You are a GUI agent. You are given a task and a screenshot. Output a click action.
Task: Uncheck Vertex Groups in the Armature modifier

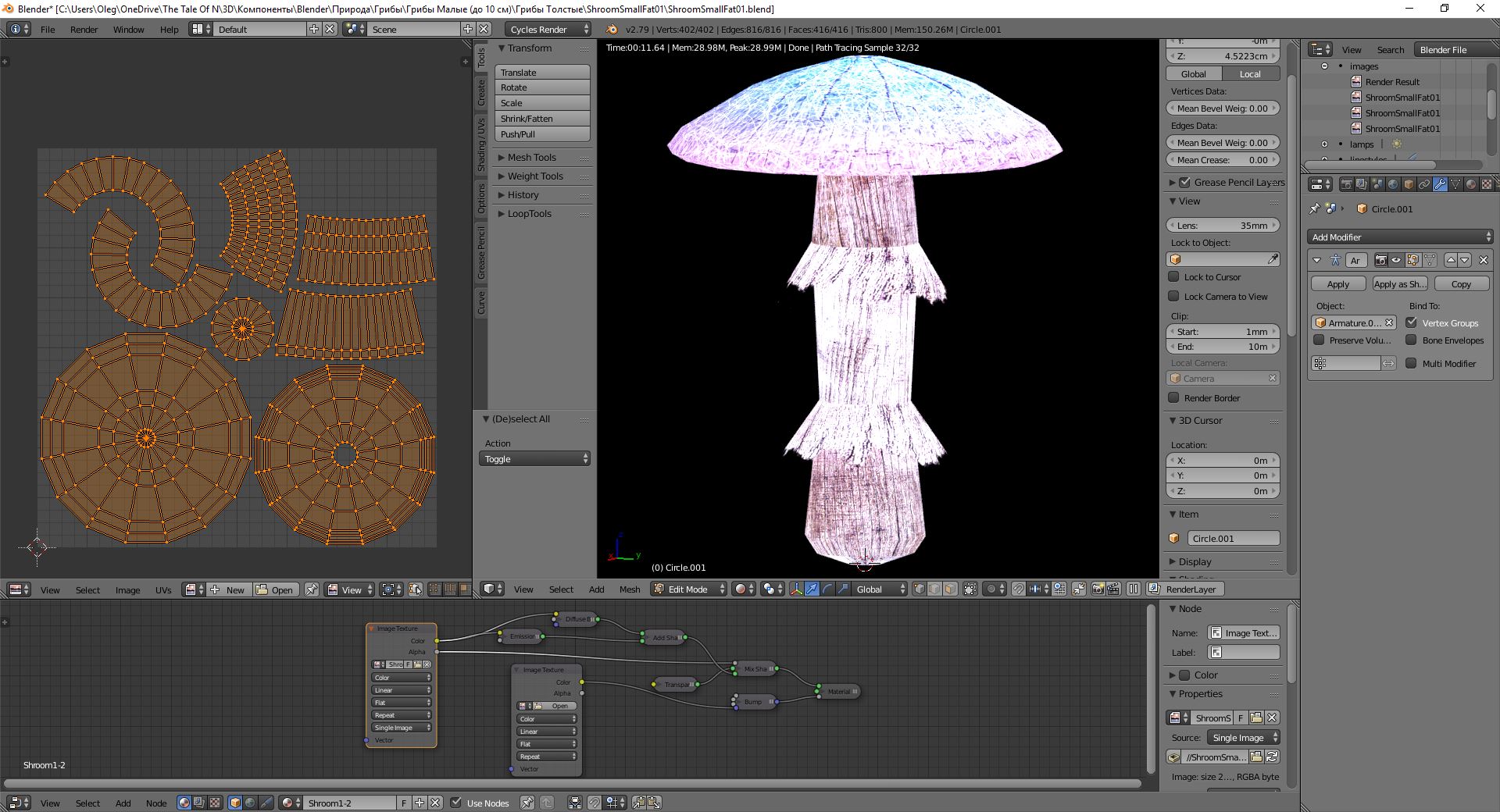point(1412,322)
